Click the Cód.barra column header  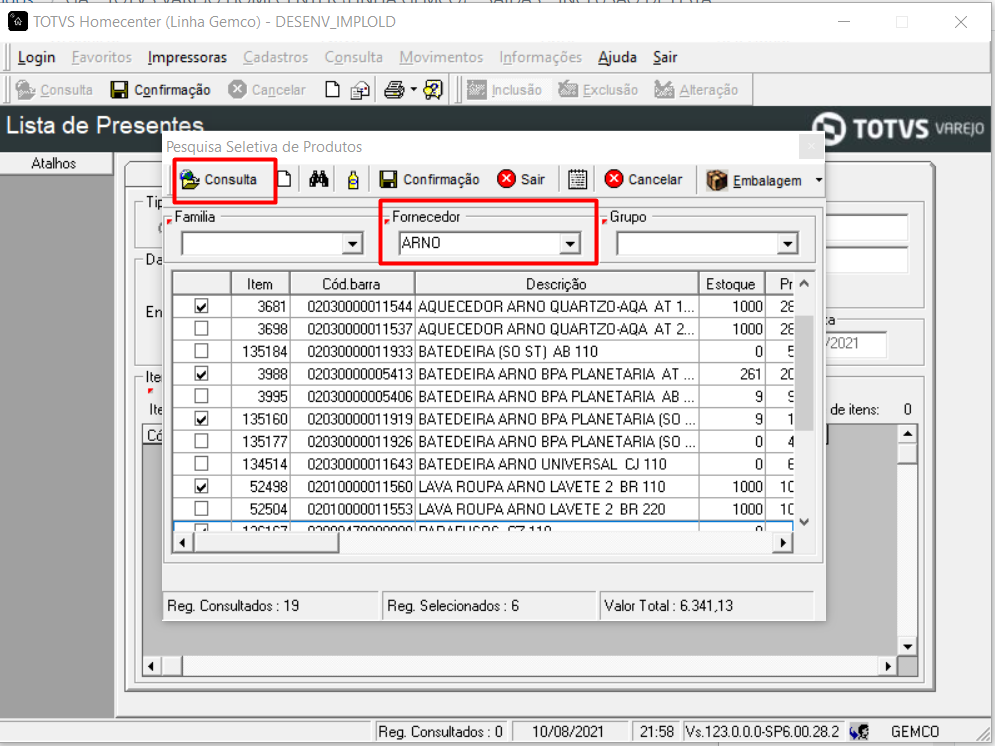[x=352, y=284]
